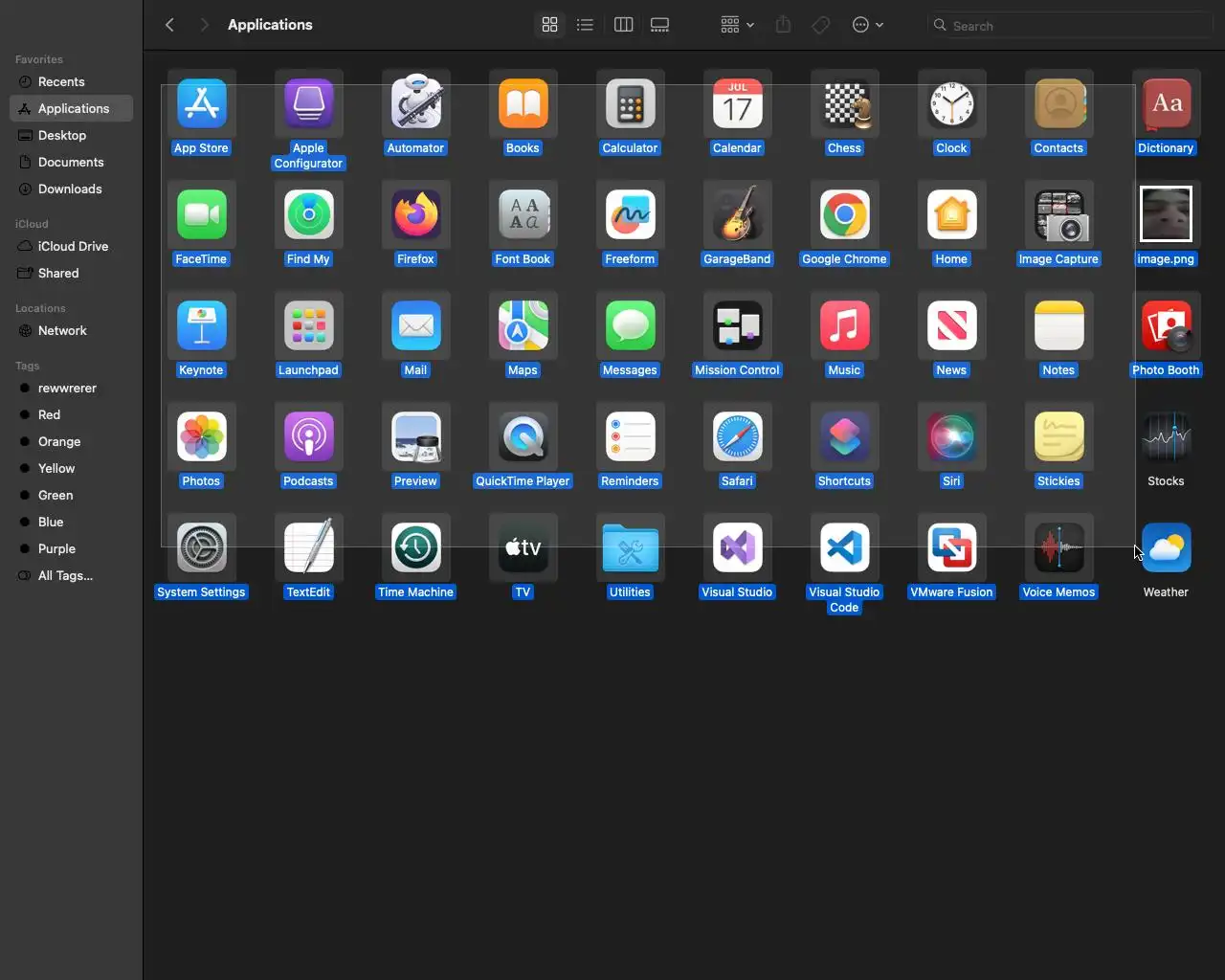Select the Voice Memos icon

1058,547
